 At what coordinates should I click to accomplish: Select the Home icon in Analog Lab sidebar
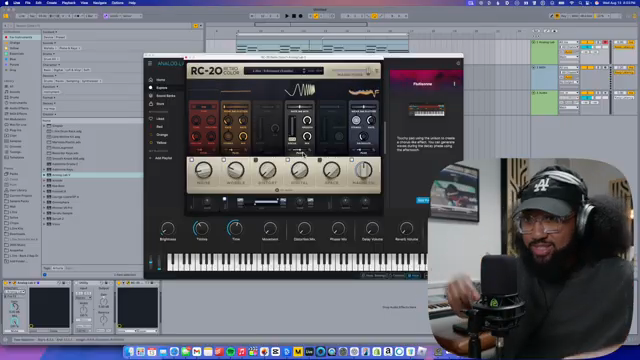[x=151, y=80]
